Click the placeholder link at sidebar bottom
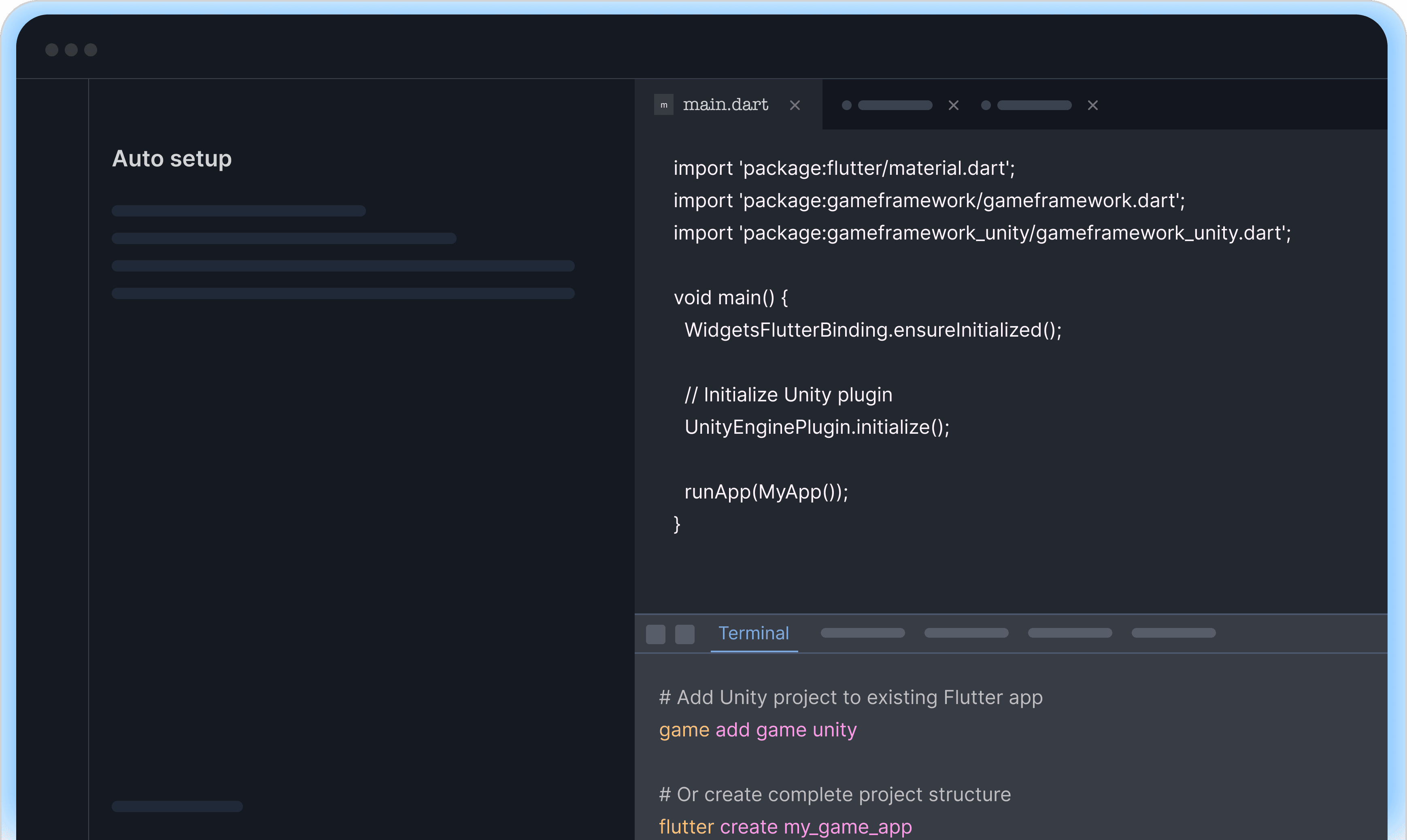This screenshot has height=840, width=1407. (x=177, y=806)
